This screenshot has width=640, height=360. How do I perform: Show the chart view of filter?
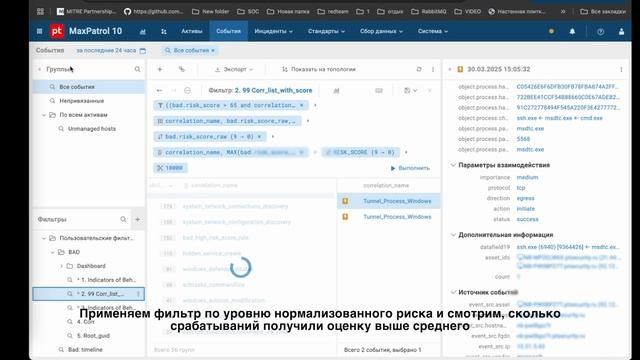point(336,91)
